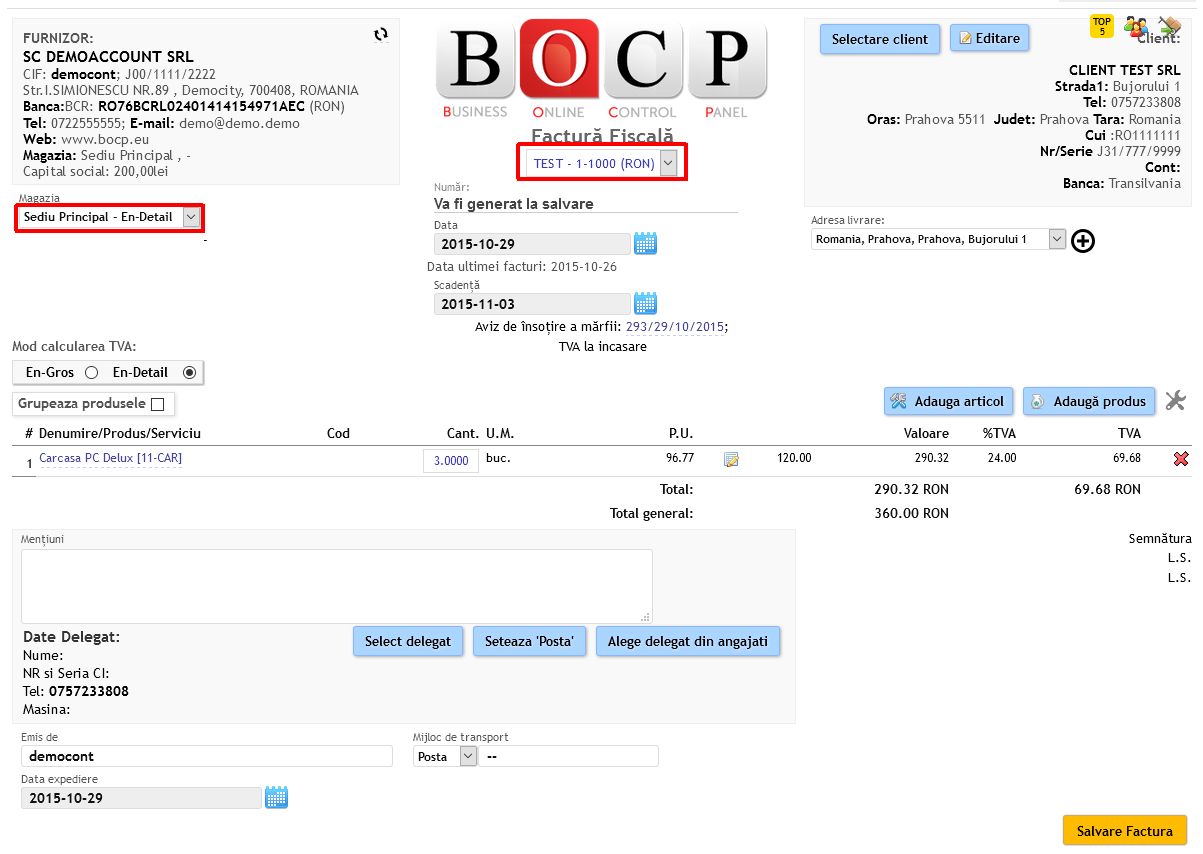This screenshot has width=1203, height=854.
Task: Select the En-Detail radio button
Action: 189,373
